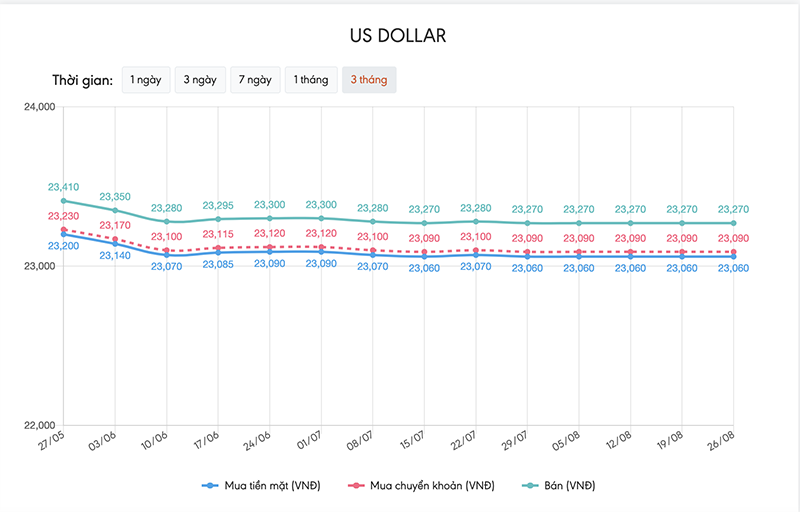Click the Bán data point at 27/05

pos(63,201)
